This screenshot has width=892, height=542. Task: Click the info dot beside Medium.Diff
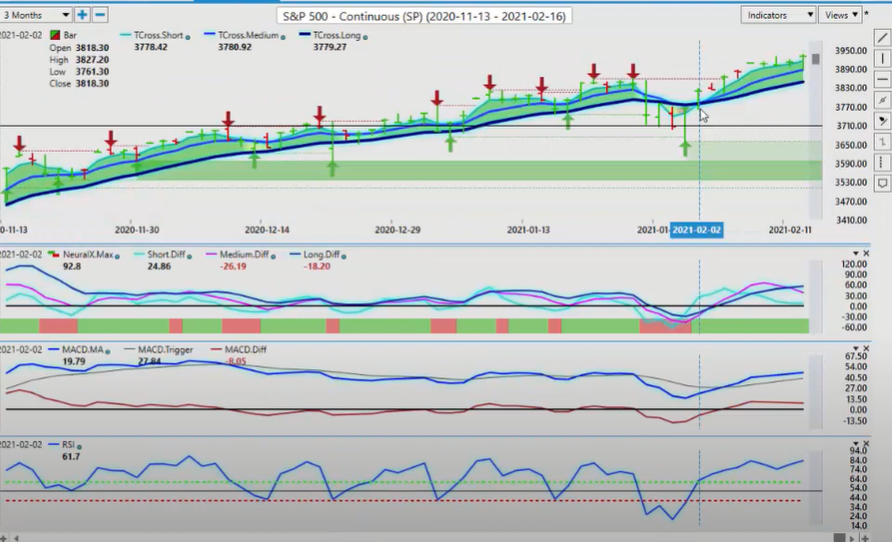273,256
